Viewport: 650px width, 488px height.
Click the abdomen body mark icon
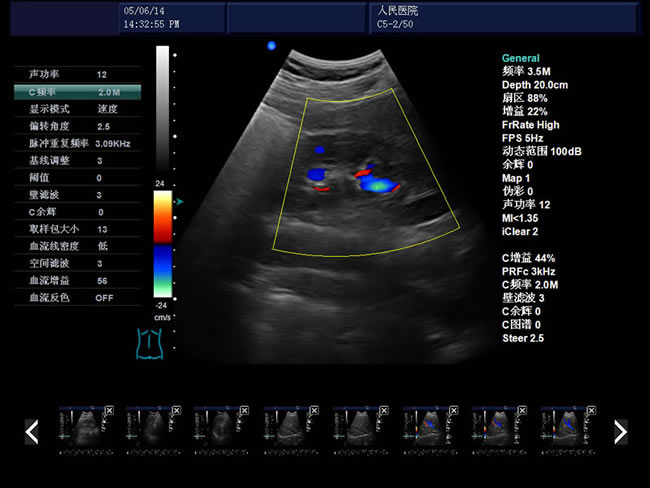[x=149, y=343]
